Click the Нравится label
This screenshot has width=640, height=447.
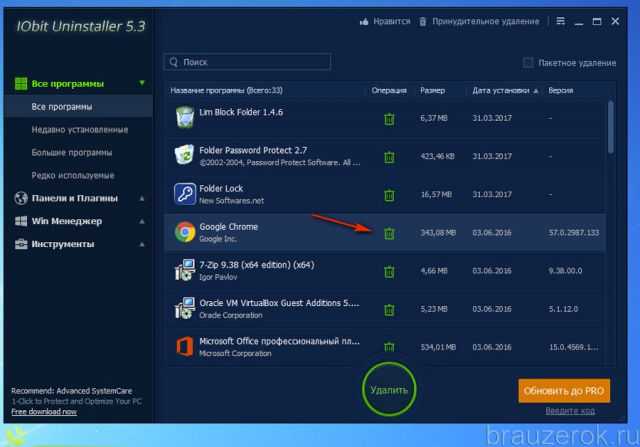click(391, 21)
